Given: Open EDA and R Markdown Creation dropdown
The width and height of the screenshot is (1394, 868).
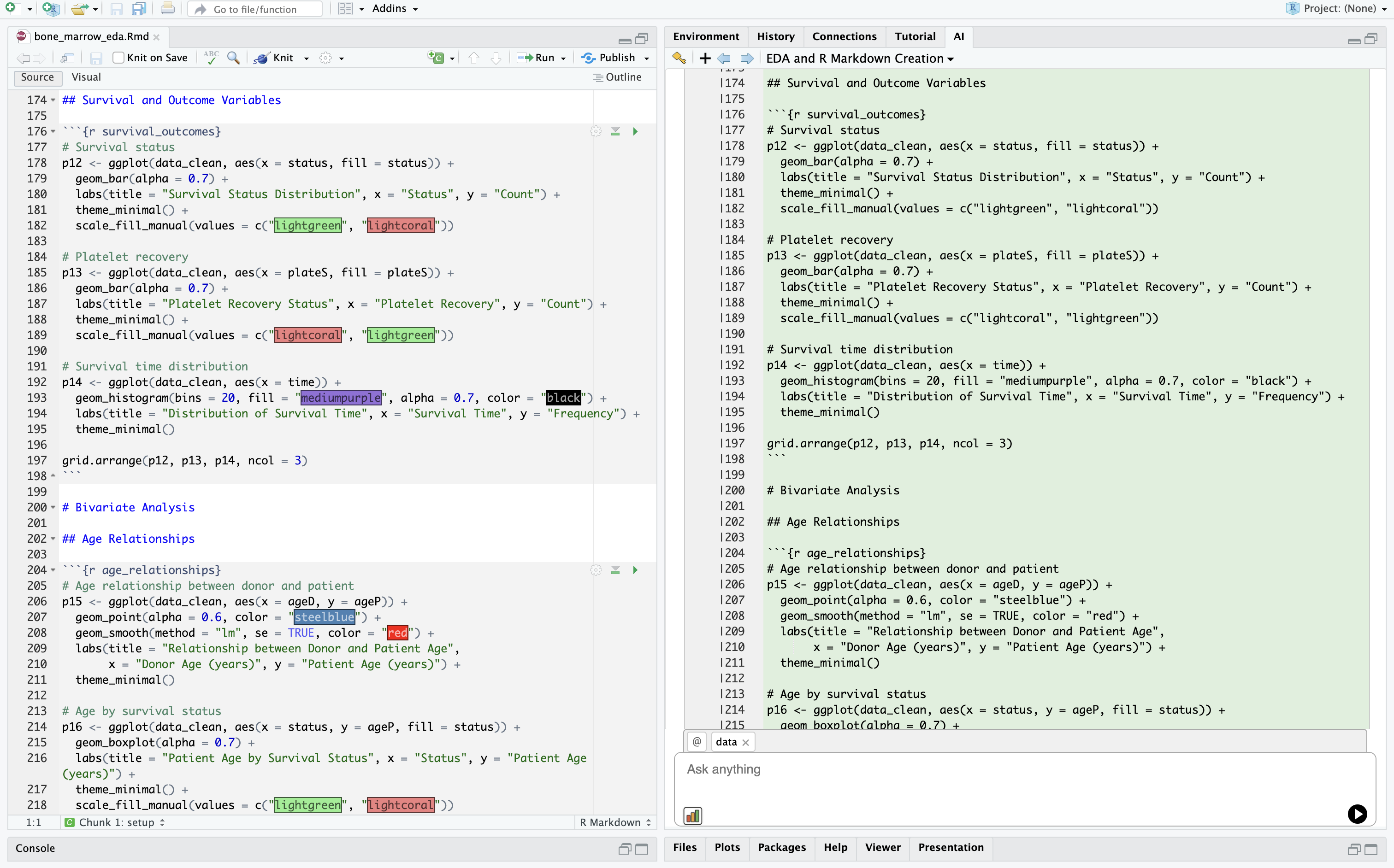Looking at the screenshot, I should [x=860, y=58].
